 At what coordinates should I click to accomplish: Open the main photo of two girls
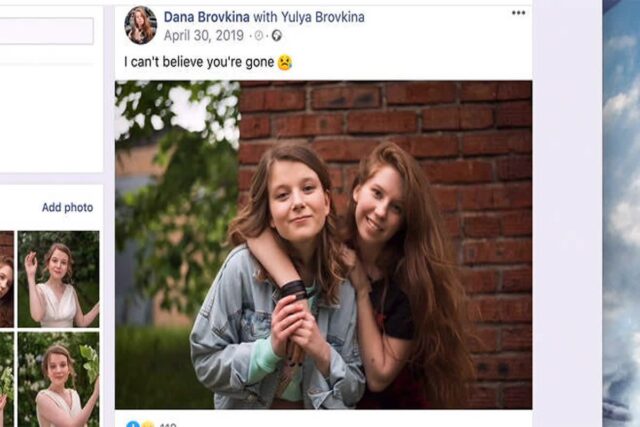click(324, 245)
